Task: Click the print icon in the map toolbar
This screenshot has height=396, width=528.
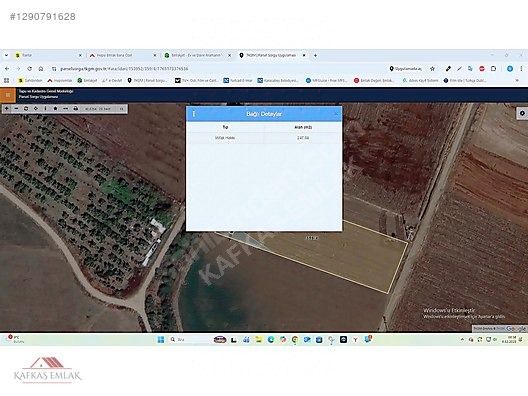Action: [75, 108]
